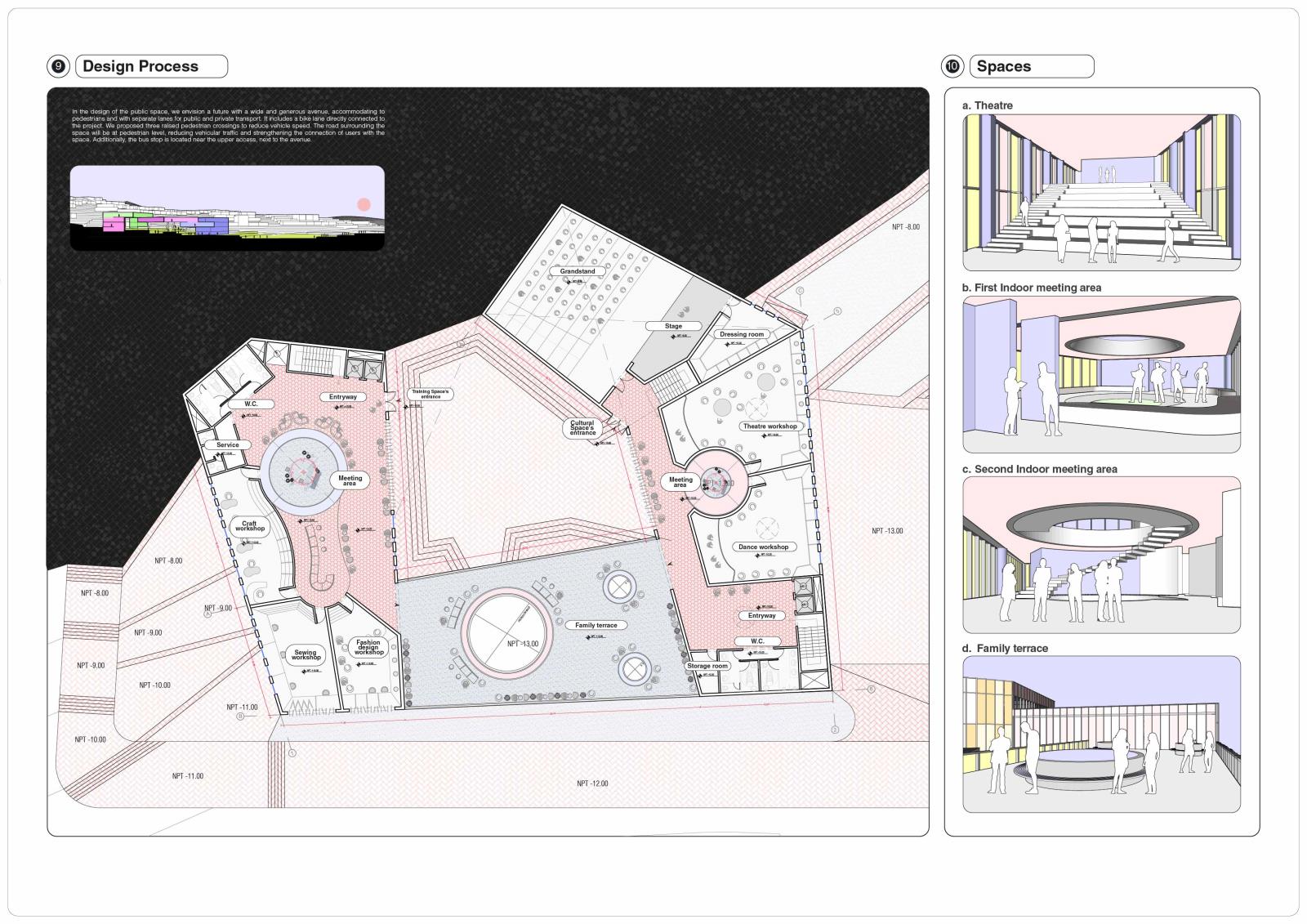Screen dimensions: 1307x924
Task: Click the Dressing room label
Action: (x=742, y=334)
